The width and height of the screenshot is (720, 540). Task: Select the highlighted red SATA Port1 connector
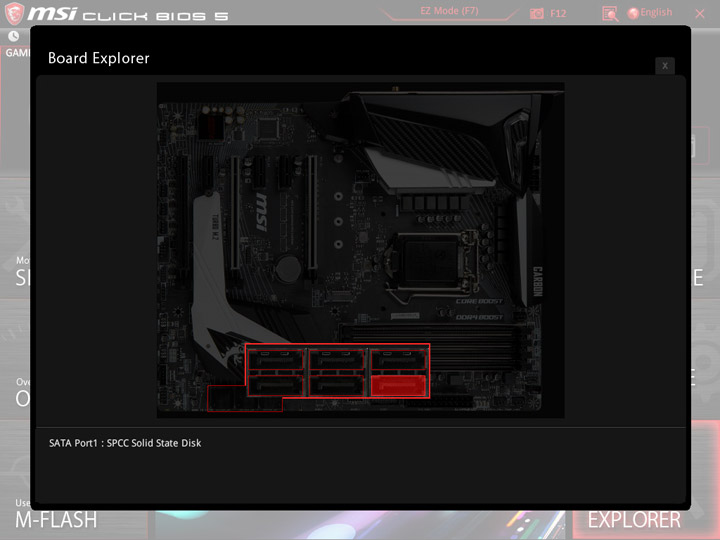pyautogui.click(x=398, y=385)
